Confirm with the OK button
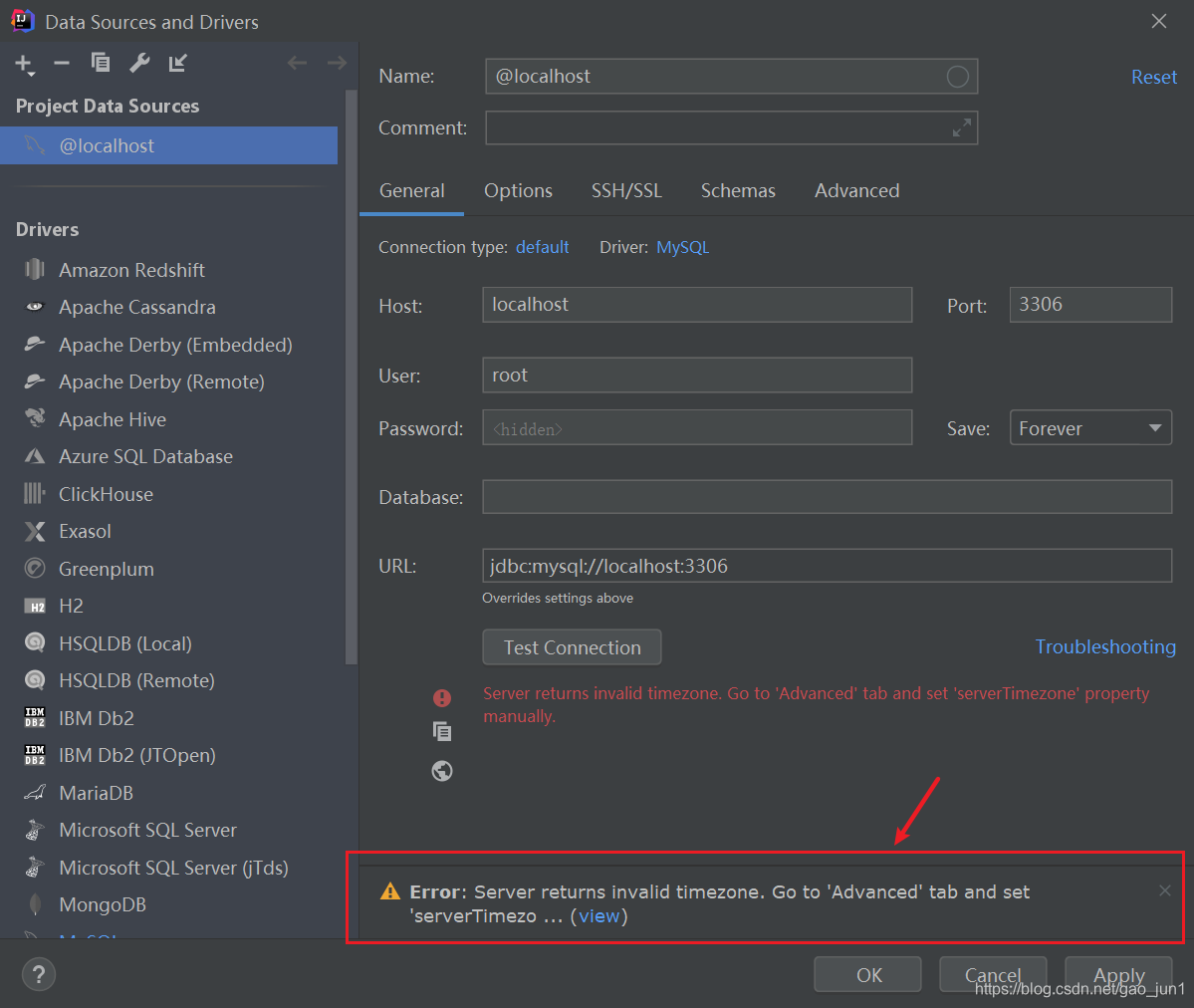 [868, 975]
